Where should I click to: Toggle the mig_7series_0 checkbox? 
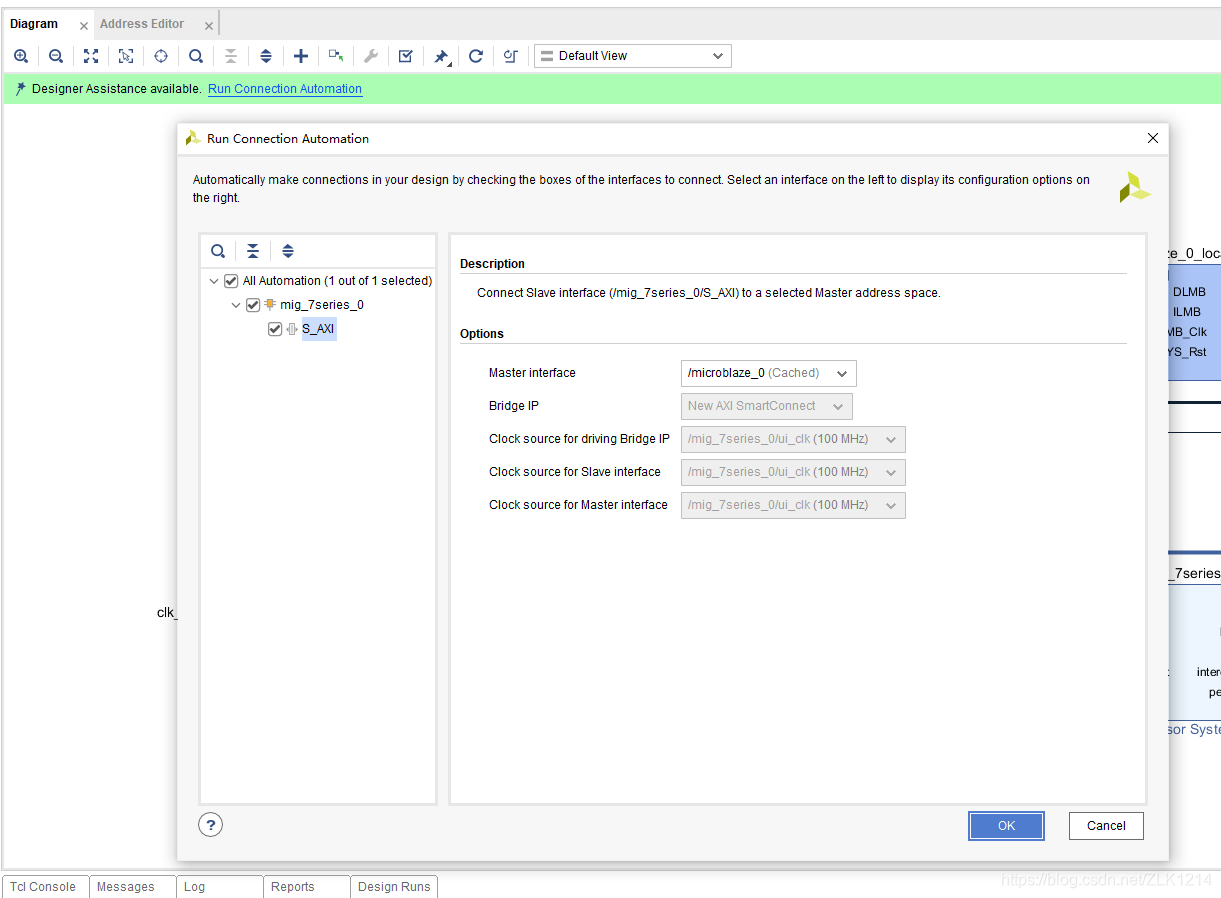click(253, 305)
